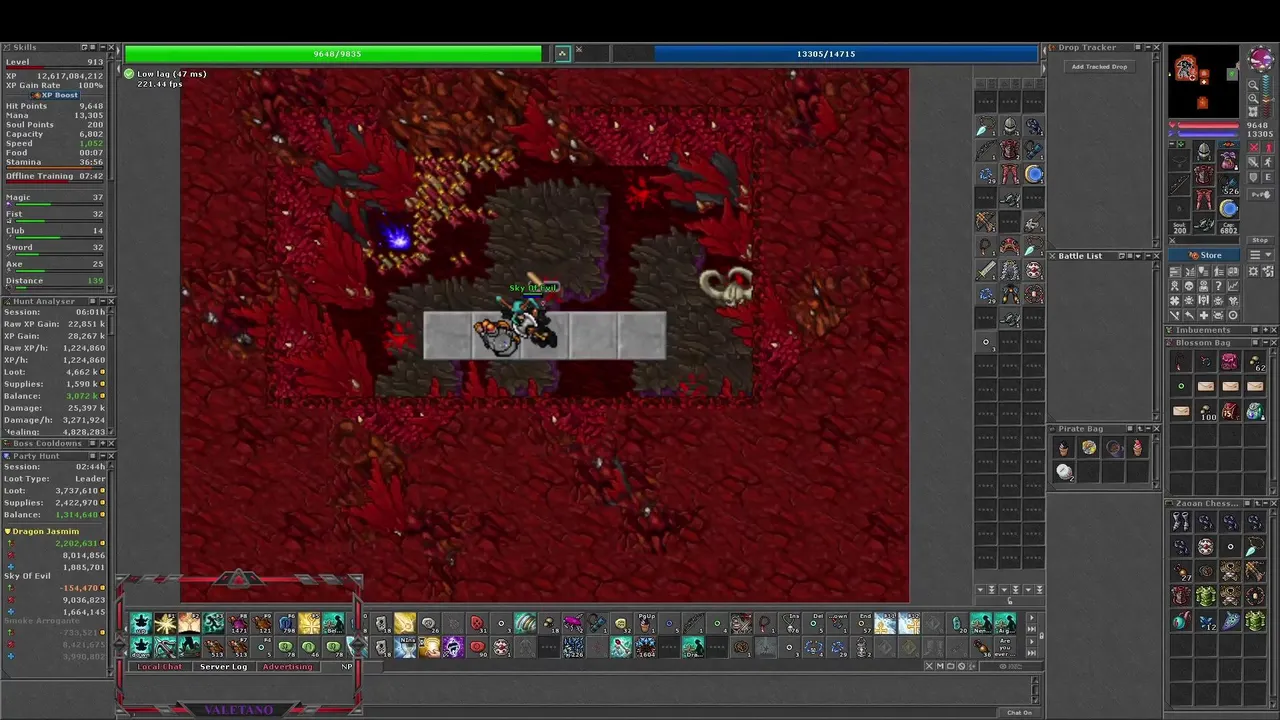Collapse the Drop Tracker panel

click(1148, 47)
